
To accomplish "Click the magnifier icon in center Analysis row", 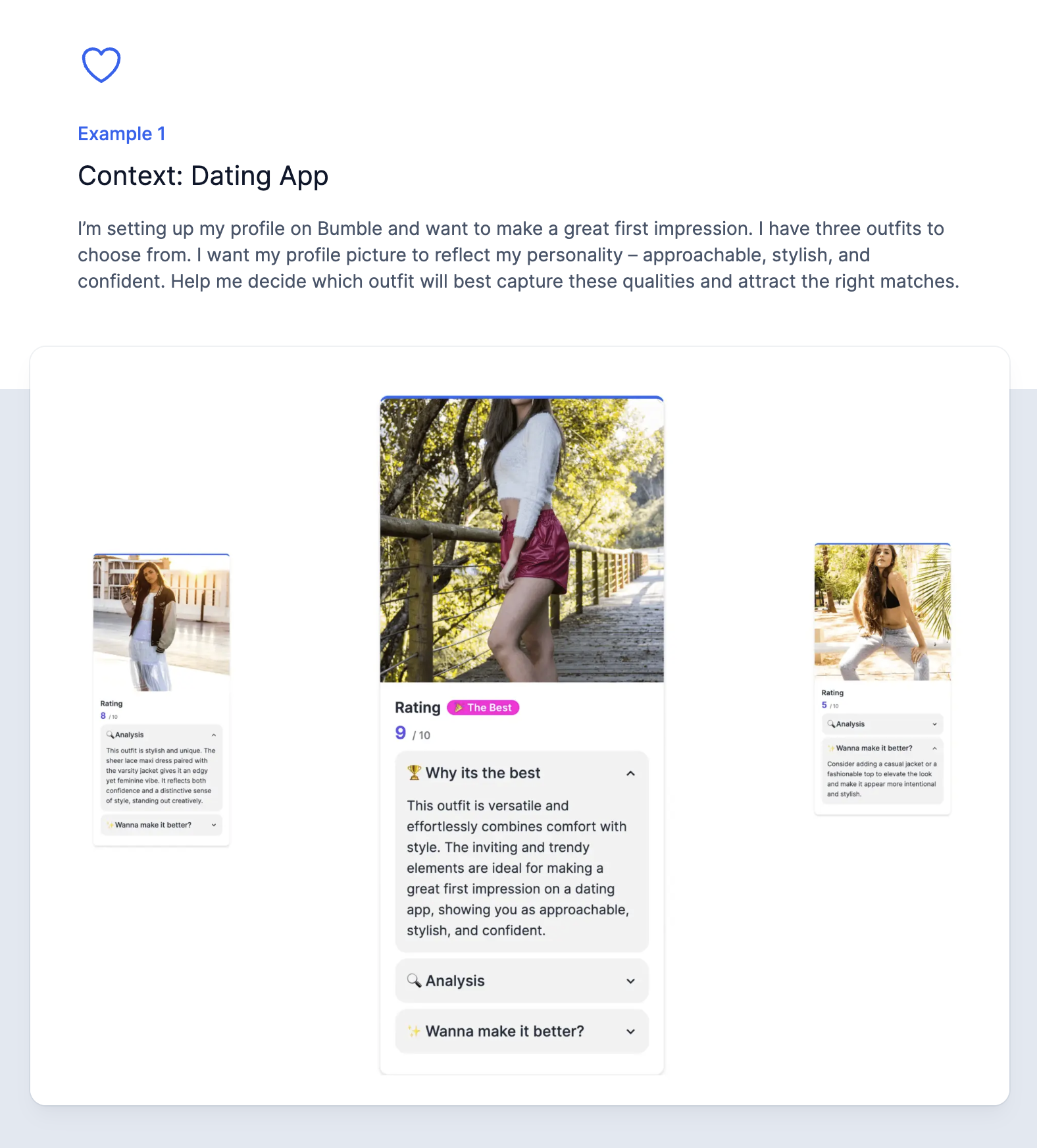I will point(414,980).
